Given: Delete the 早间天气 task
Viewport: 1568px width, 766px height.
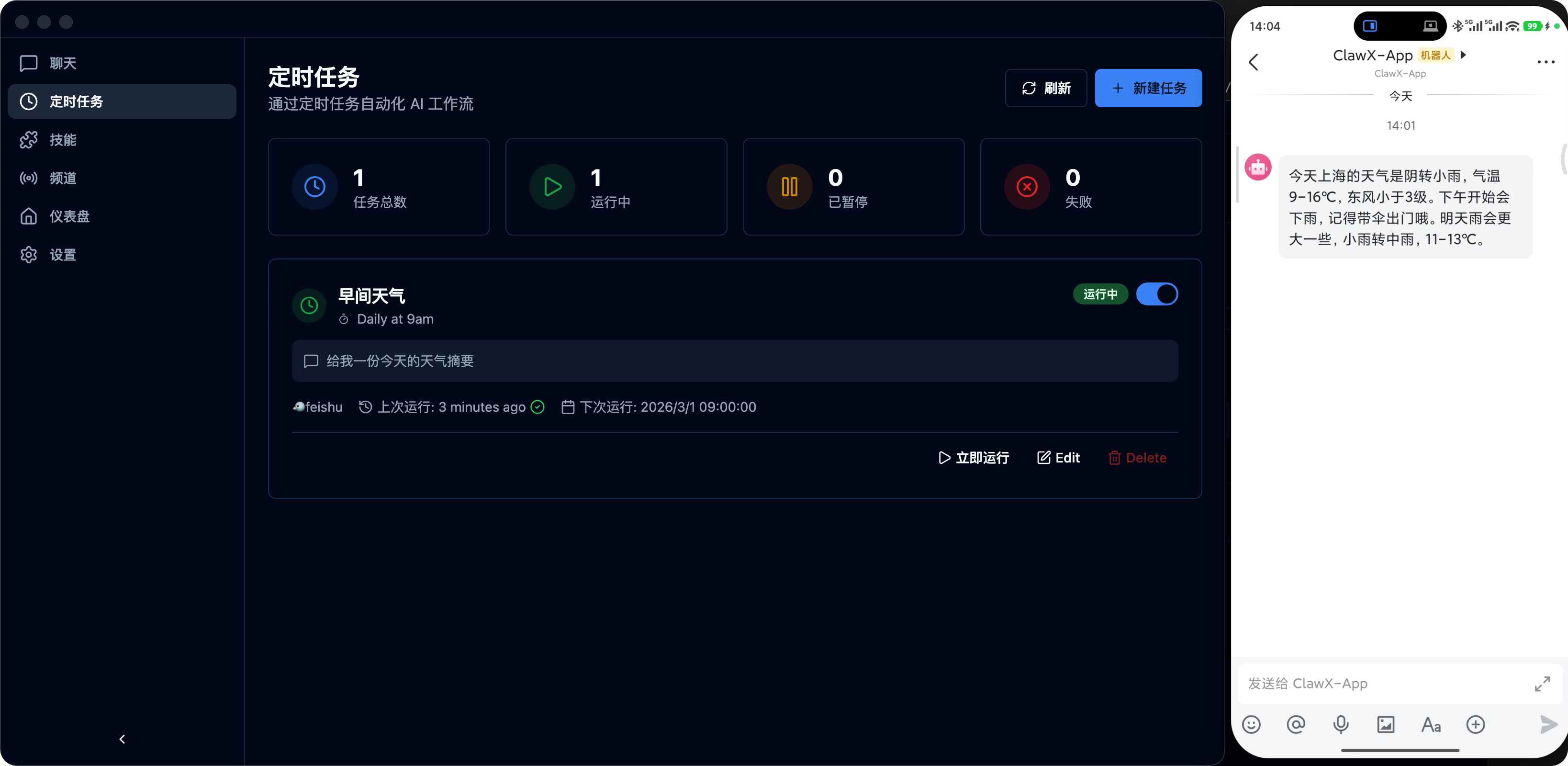Looking at the screenshot, I should (x=1137, y=457).
